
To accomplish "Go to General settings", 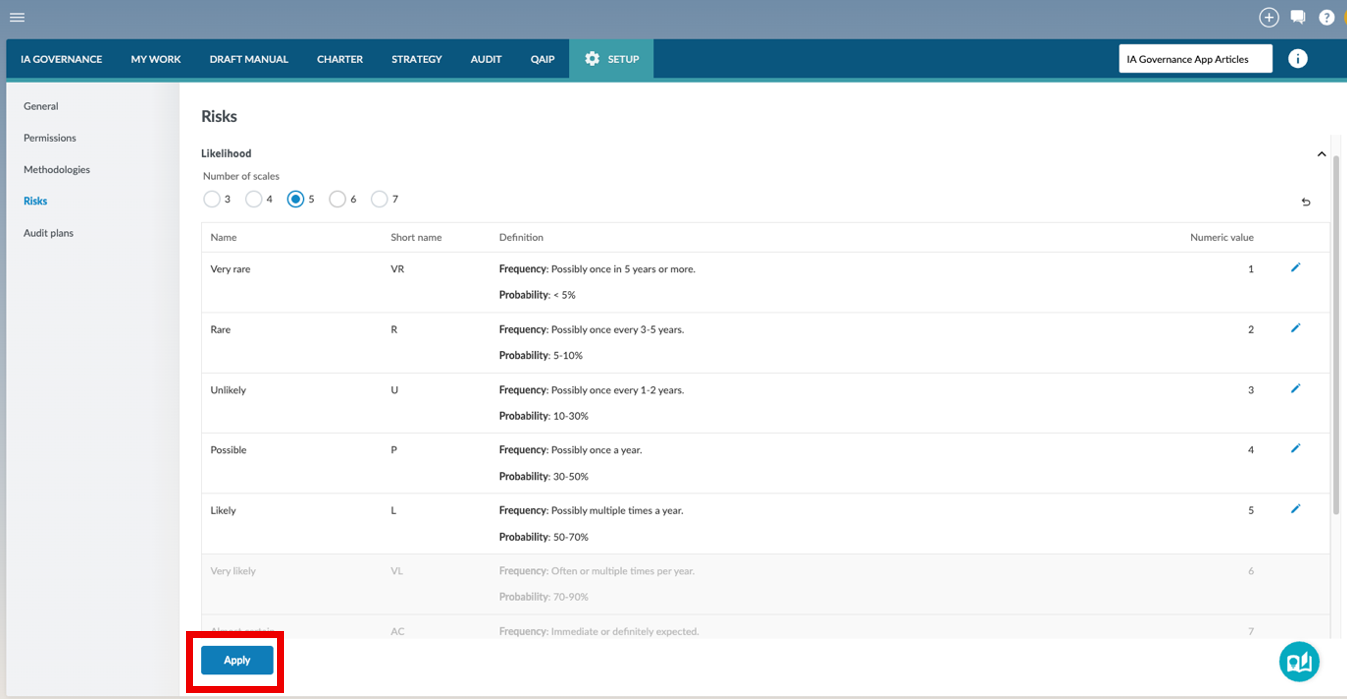I will (x=41, y=106).
